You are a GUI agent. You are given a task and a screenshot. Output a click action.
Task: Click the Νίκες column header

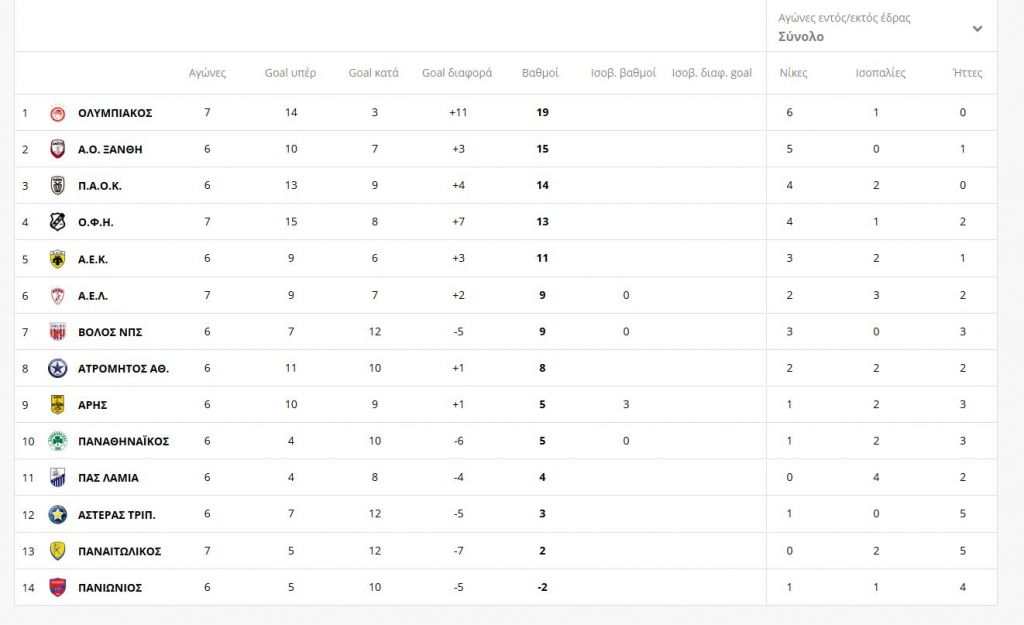coord(793,73)
